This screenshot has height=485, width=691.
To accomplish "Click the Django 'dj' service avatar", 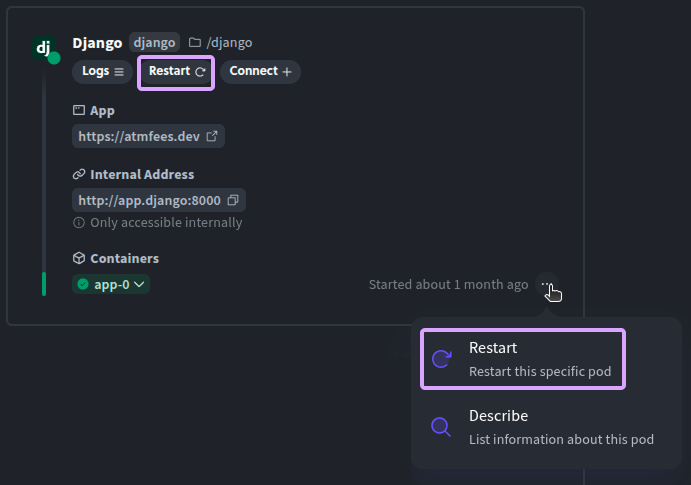I will coord(44,48).
